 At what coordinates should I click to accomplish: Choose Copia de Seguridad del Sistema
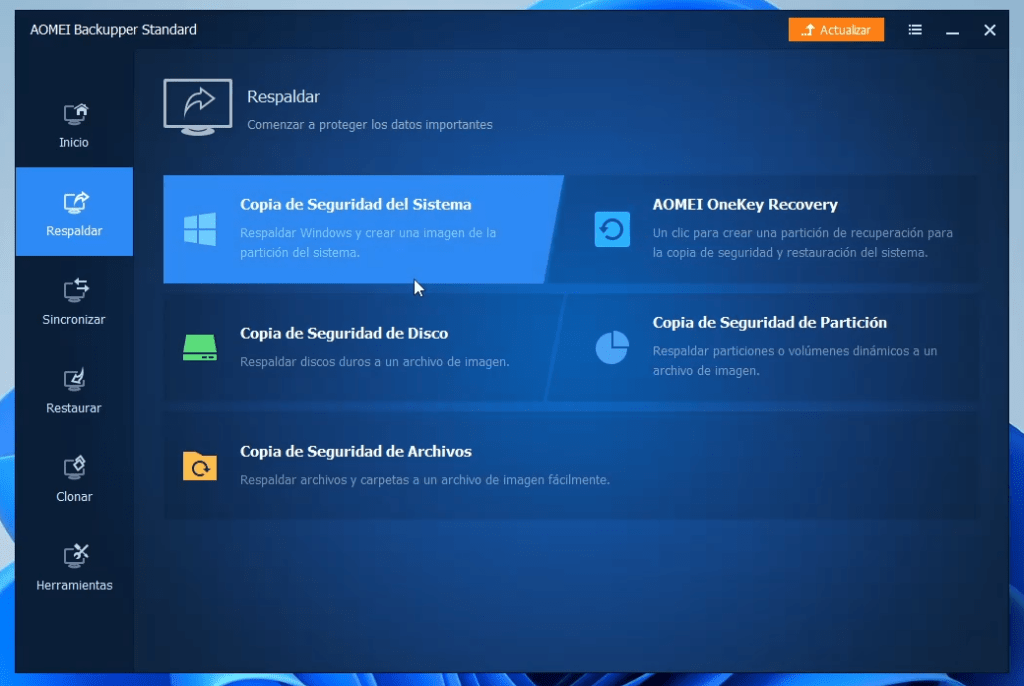point(355,205)
